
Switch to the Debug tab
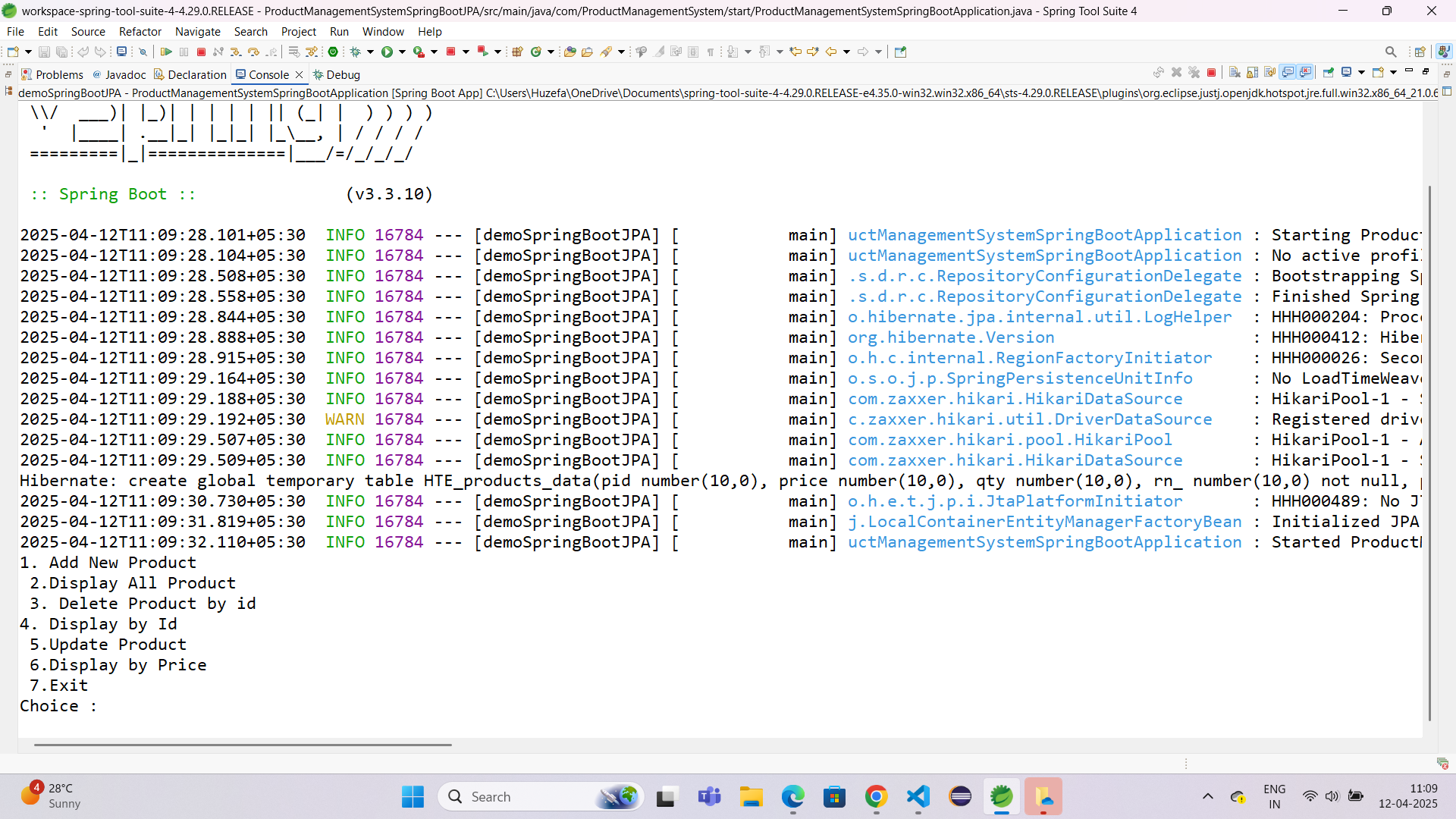(337, 74)
